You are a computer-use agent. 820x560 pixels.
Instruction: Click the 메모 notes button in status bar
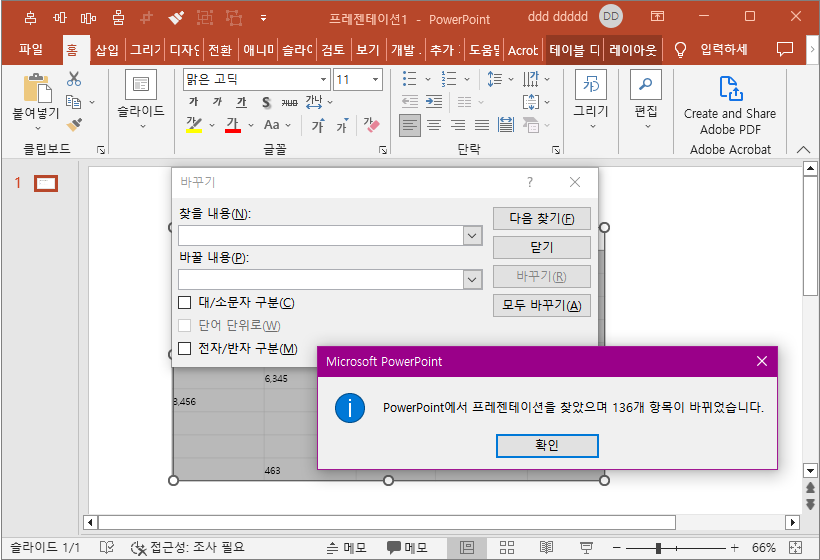(347, 547)
